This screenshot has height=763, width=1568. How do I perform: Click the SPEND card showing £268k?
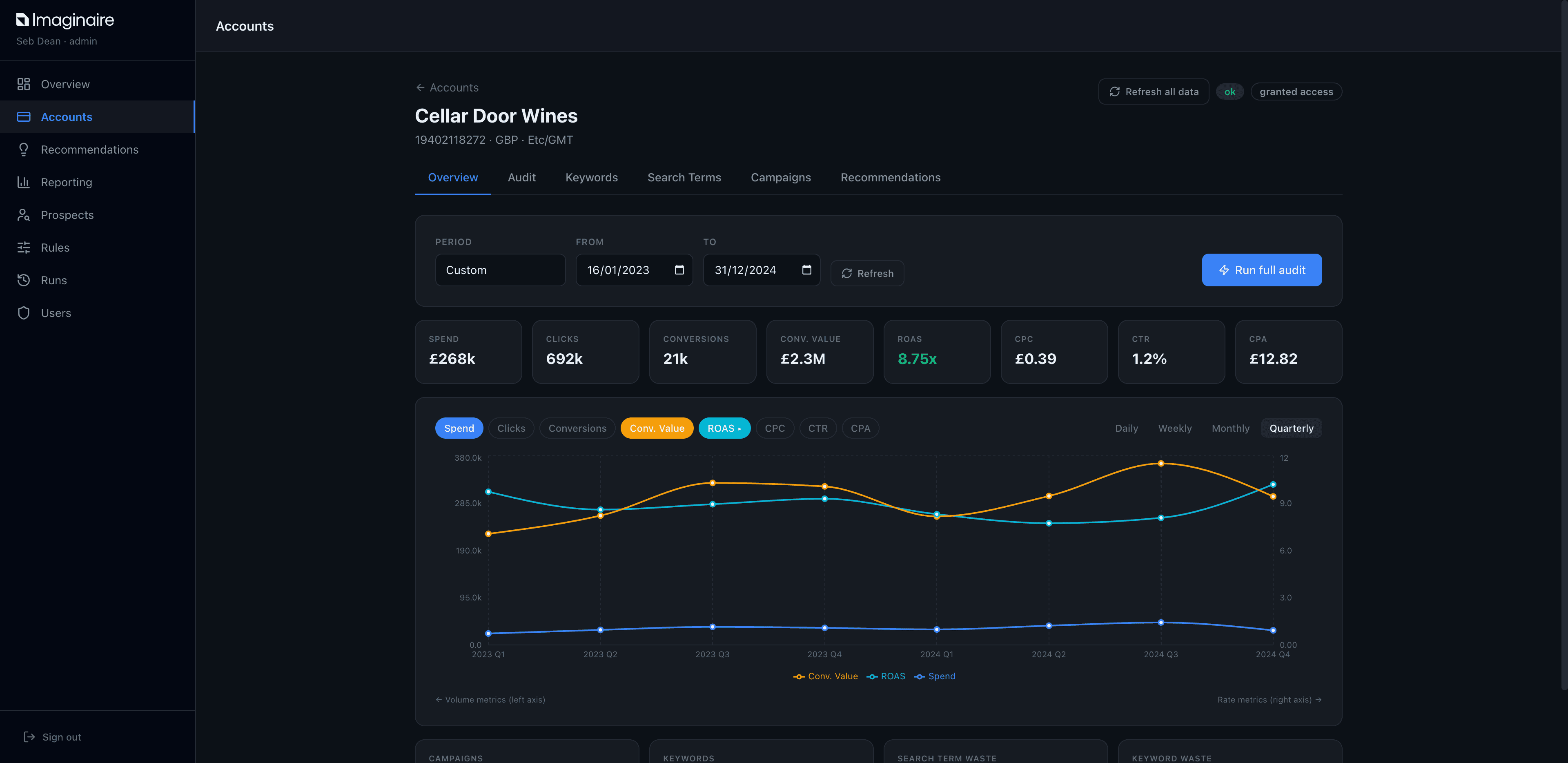tap(468, 352)
